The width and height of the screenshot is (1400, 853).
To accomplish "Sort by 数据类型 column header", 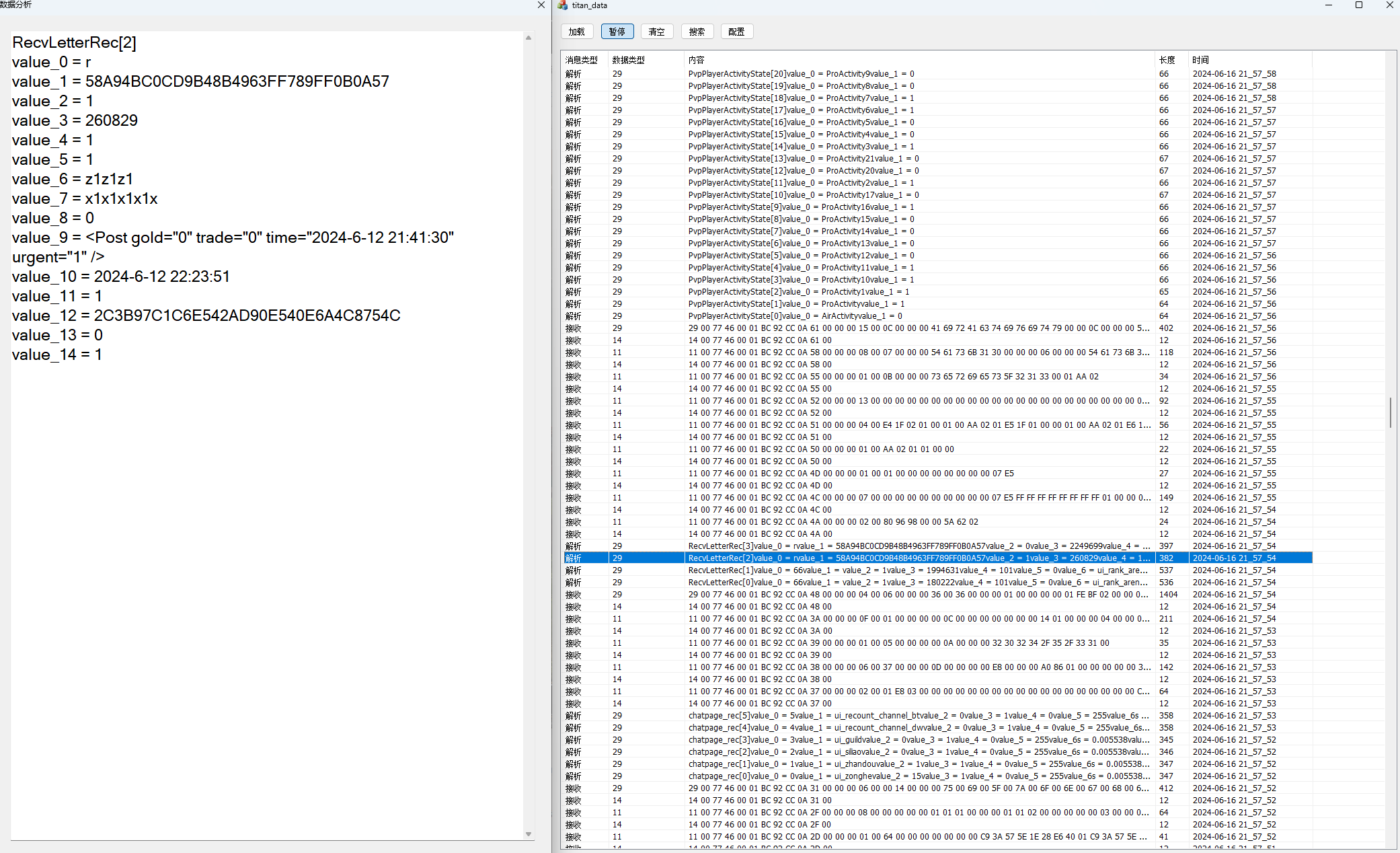I will 628,60.
